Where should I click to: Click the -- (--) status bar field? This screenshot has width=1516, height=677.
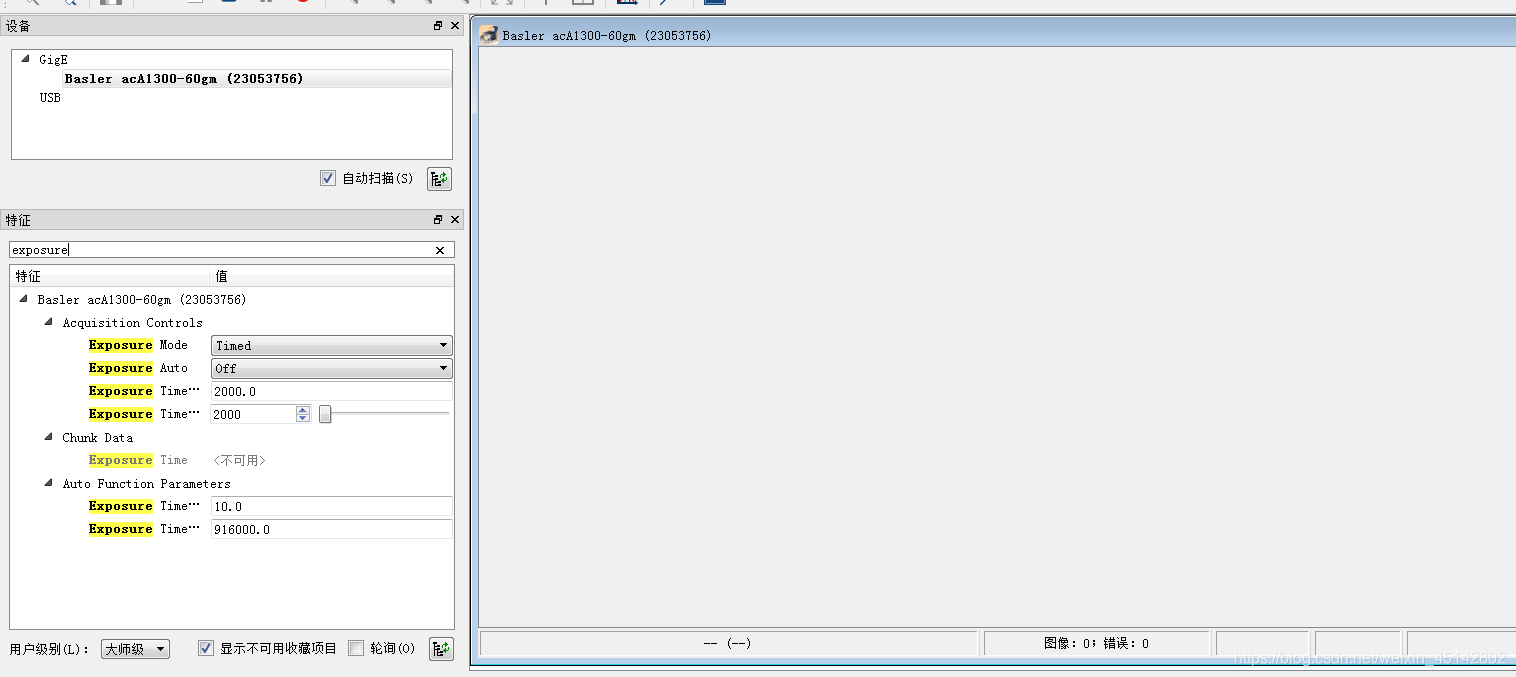click(727, 643)
